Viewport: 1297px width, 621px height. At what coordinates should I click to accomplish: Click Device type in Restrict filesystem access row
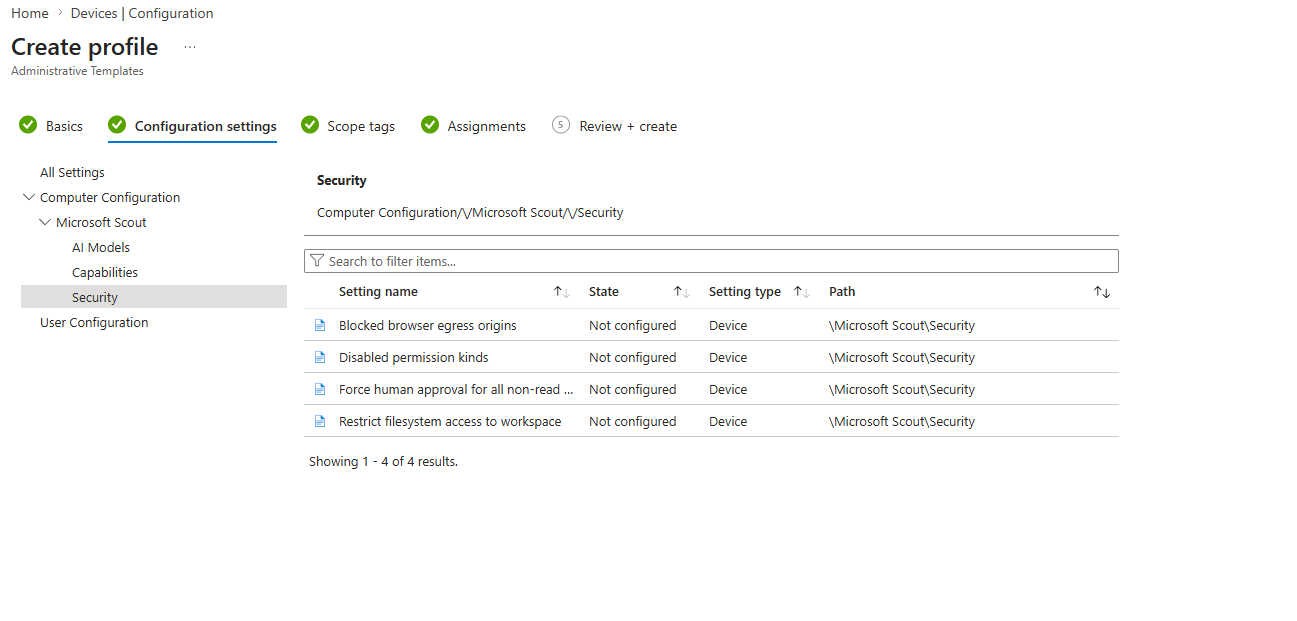click(x=728, y=422)
